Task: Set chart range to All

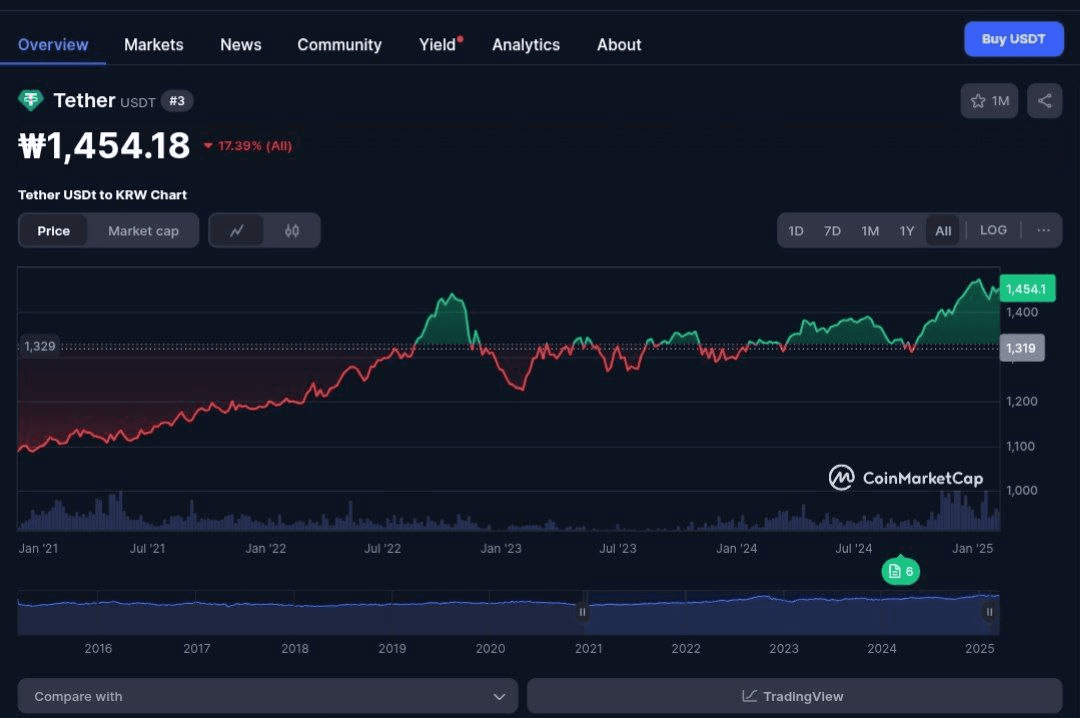Action: pyautogui.click(x=943, y=231)
